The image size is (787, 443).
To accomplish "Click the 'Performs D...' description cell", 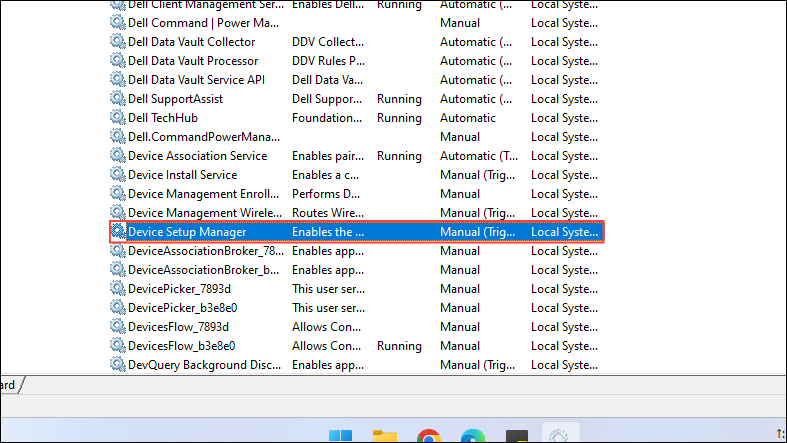I will [326, 194].
